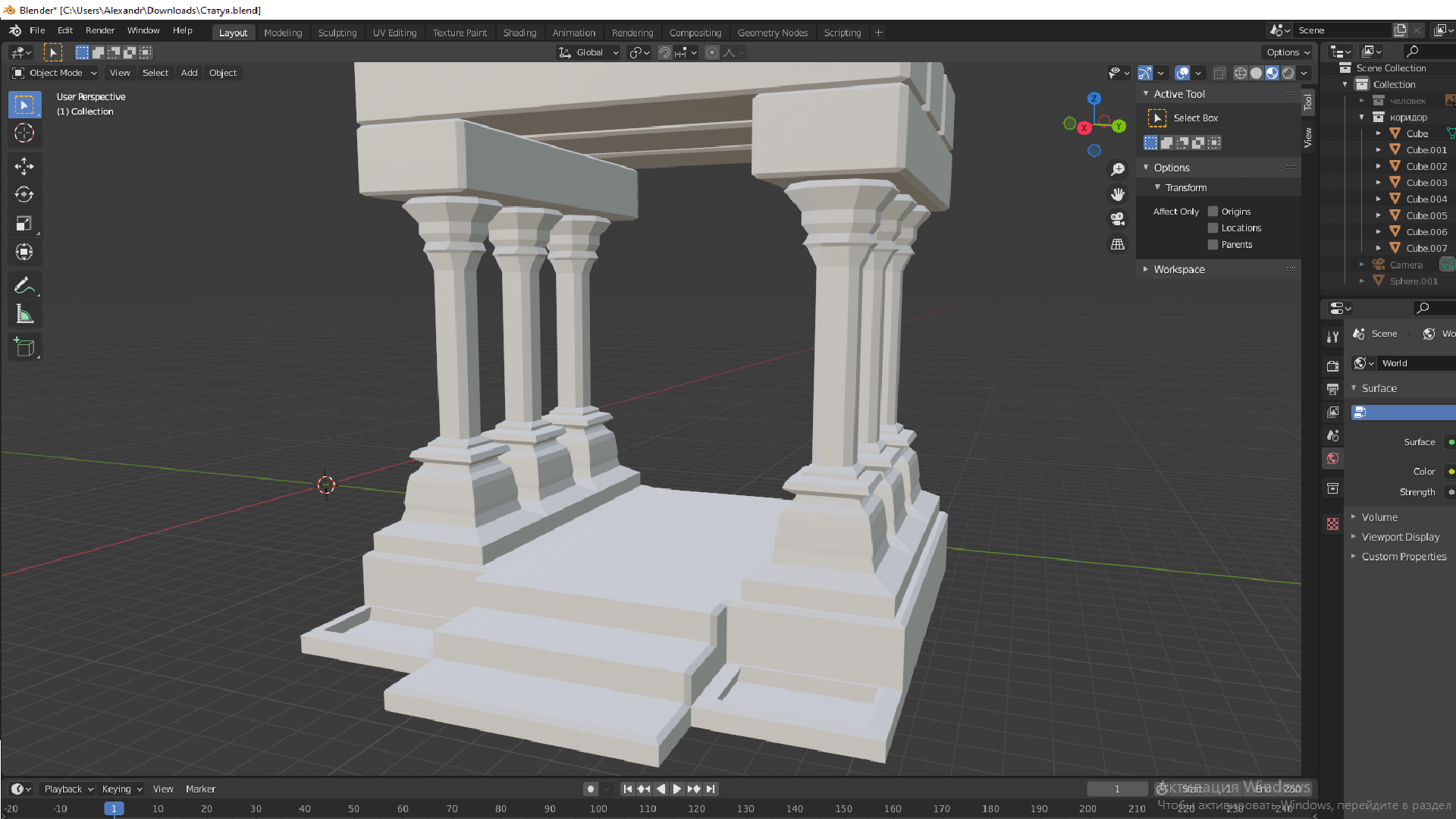Click the Z axis on navigation gizmo

coord(1094,99)
